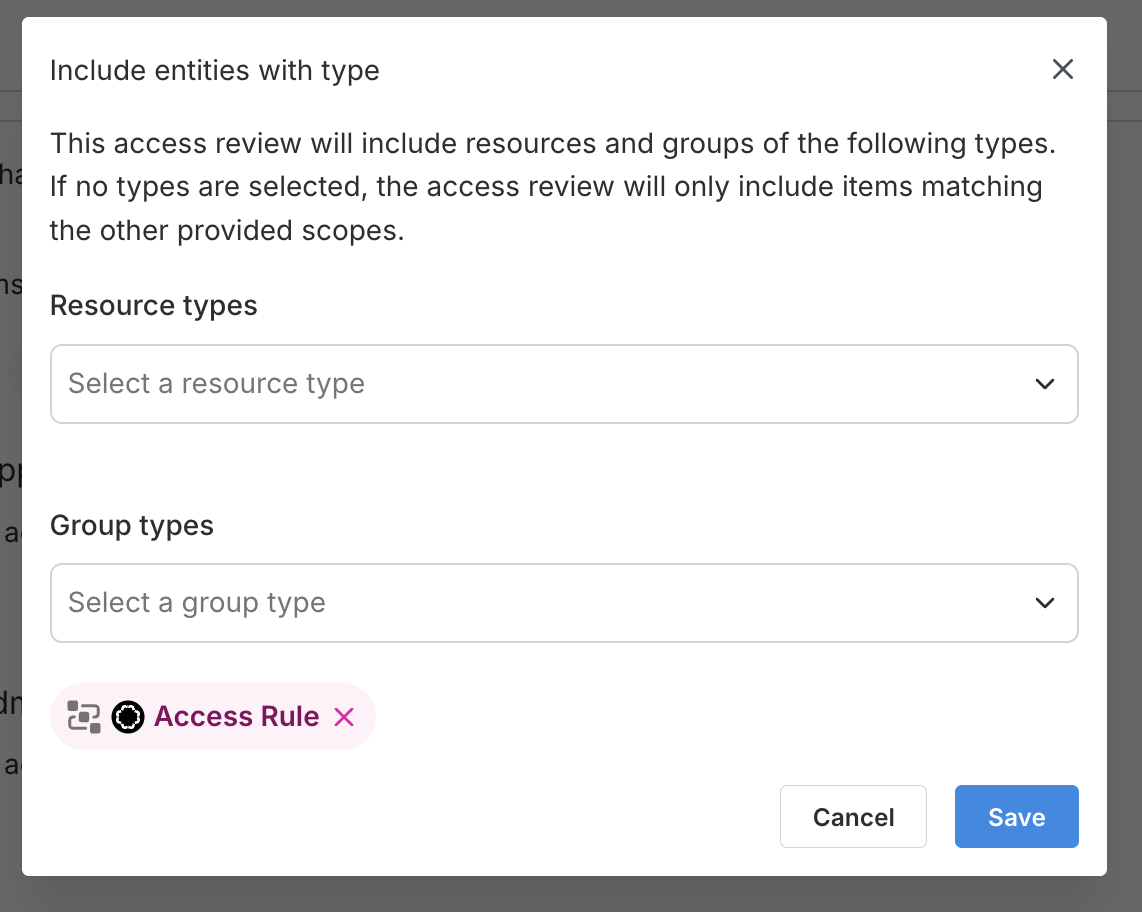Save the entity type selections
Screen dimensions: 1142x912
pyautogui.click(x=1016, y=816)
